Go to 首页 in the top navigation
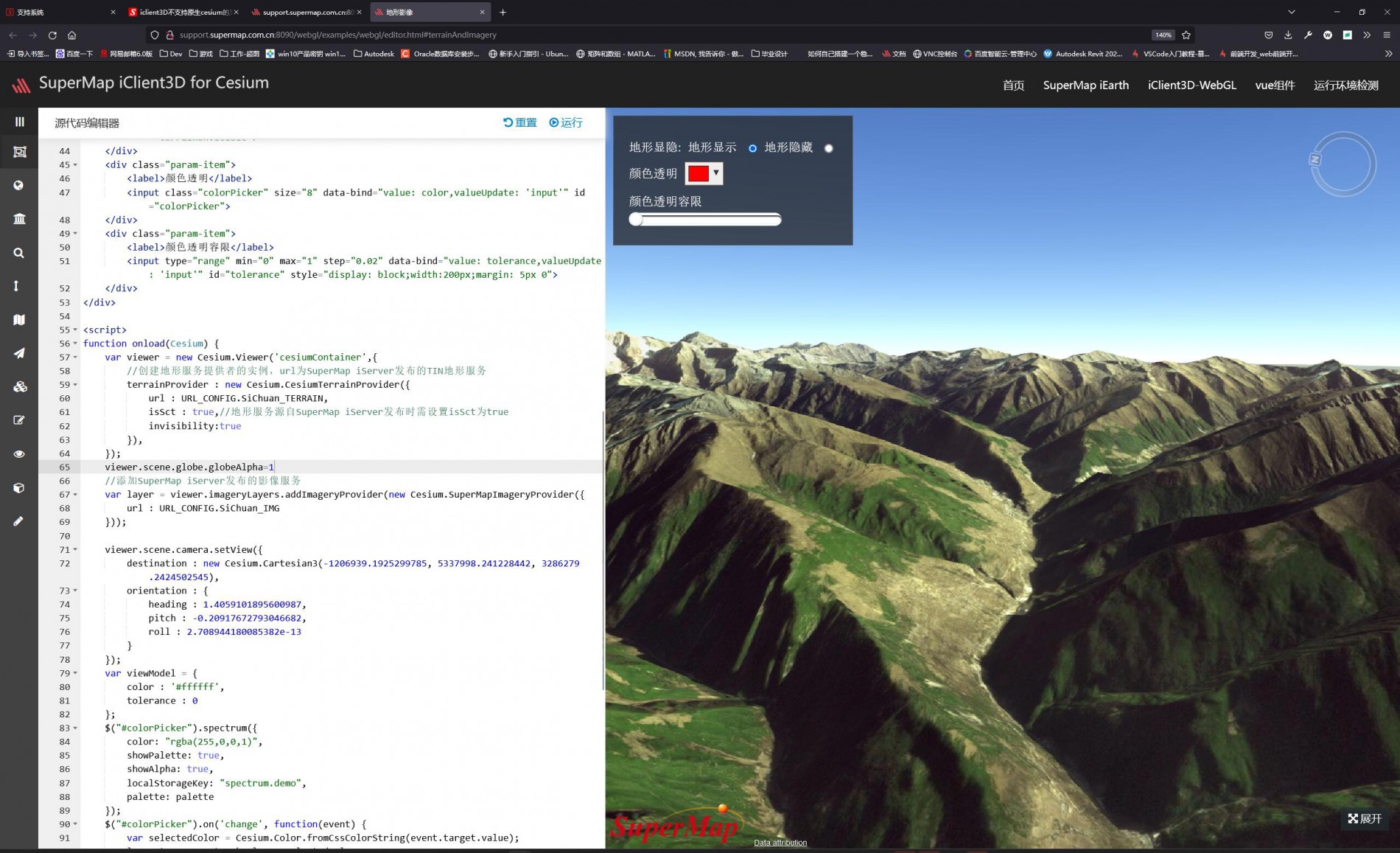Image resolution: width=1400 pixels, height=853 pixels. pos(1013,86)
